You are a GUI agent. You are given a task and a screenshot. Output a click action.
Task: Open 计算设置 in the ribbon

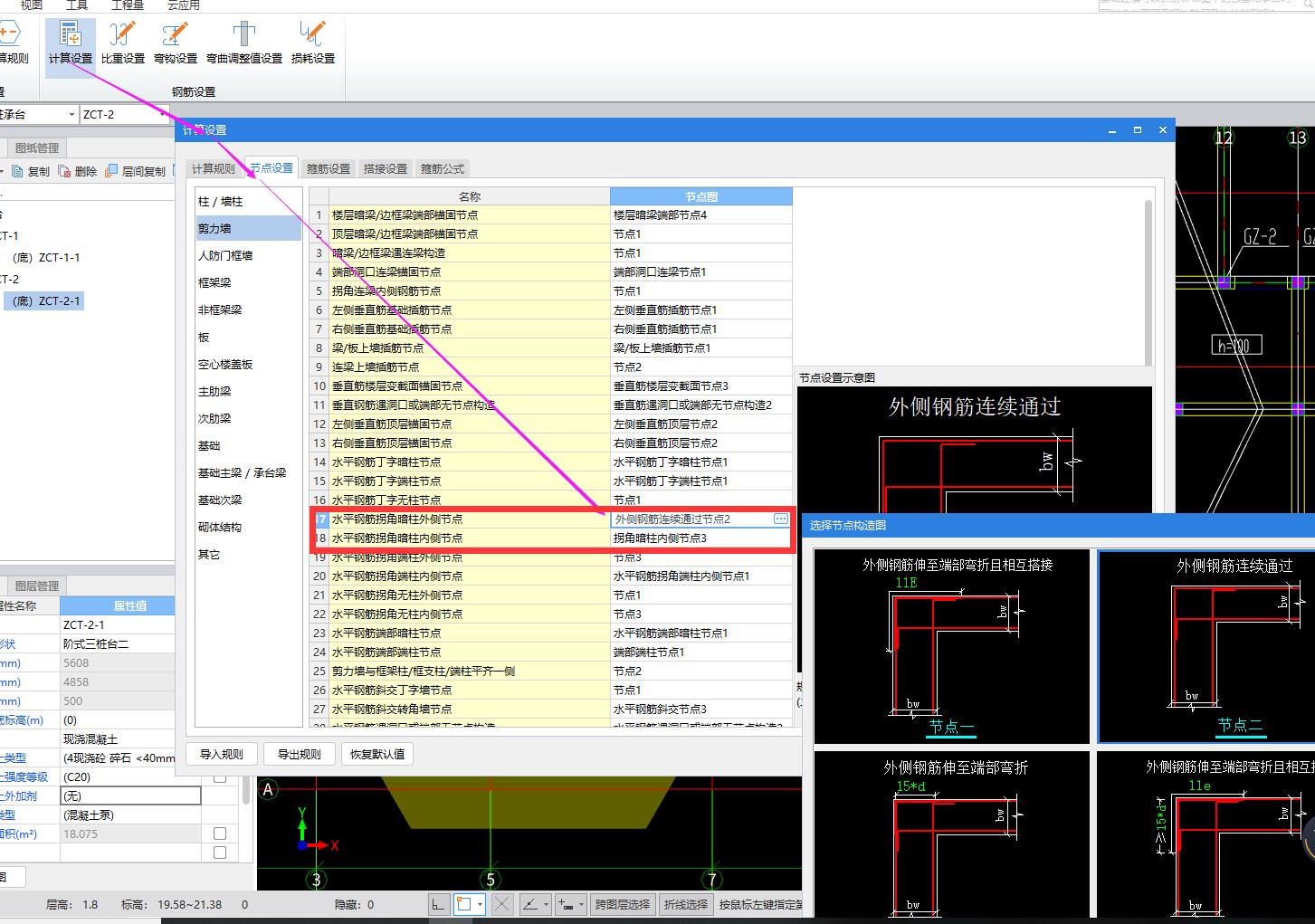pos(70,45)
